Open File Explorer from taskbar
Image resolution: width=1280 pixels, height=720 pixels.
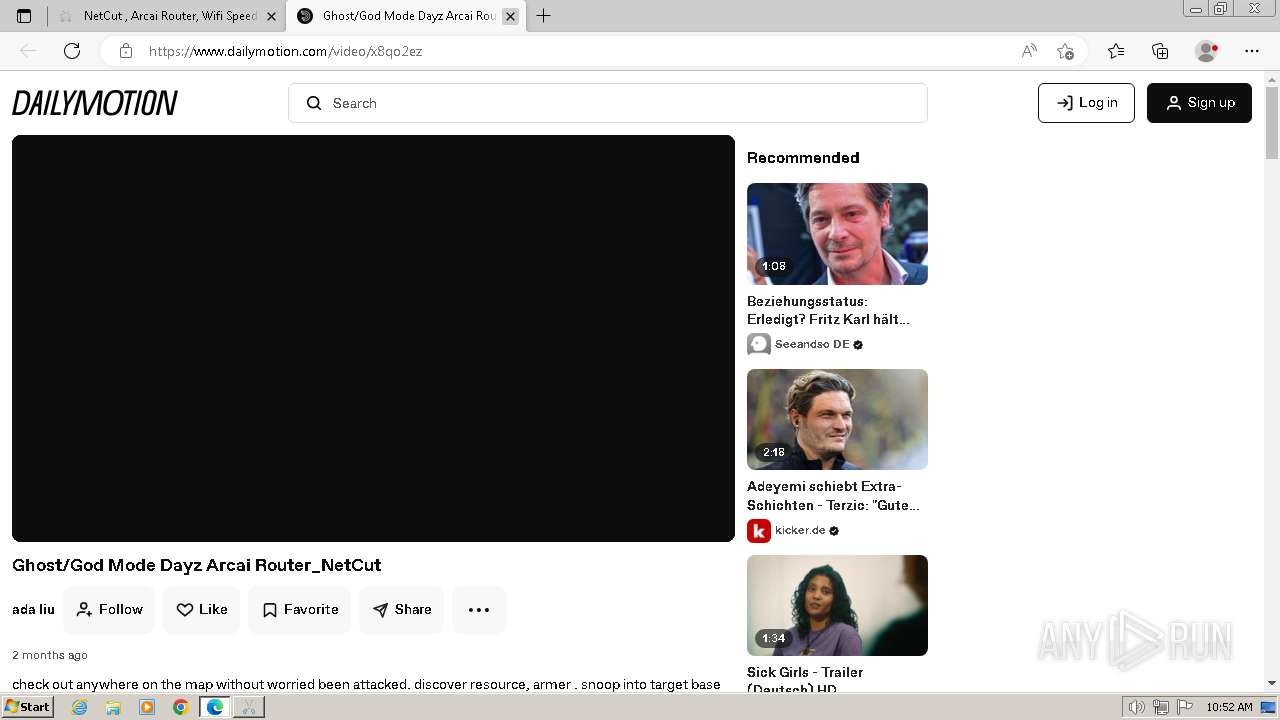coord(113,707)
